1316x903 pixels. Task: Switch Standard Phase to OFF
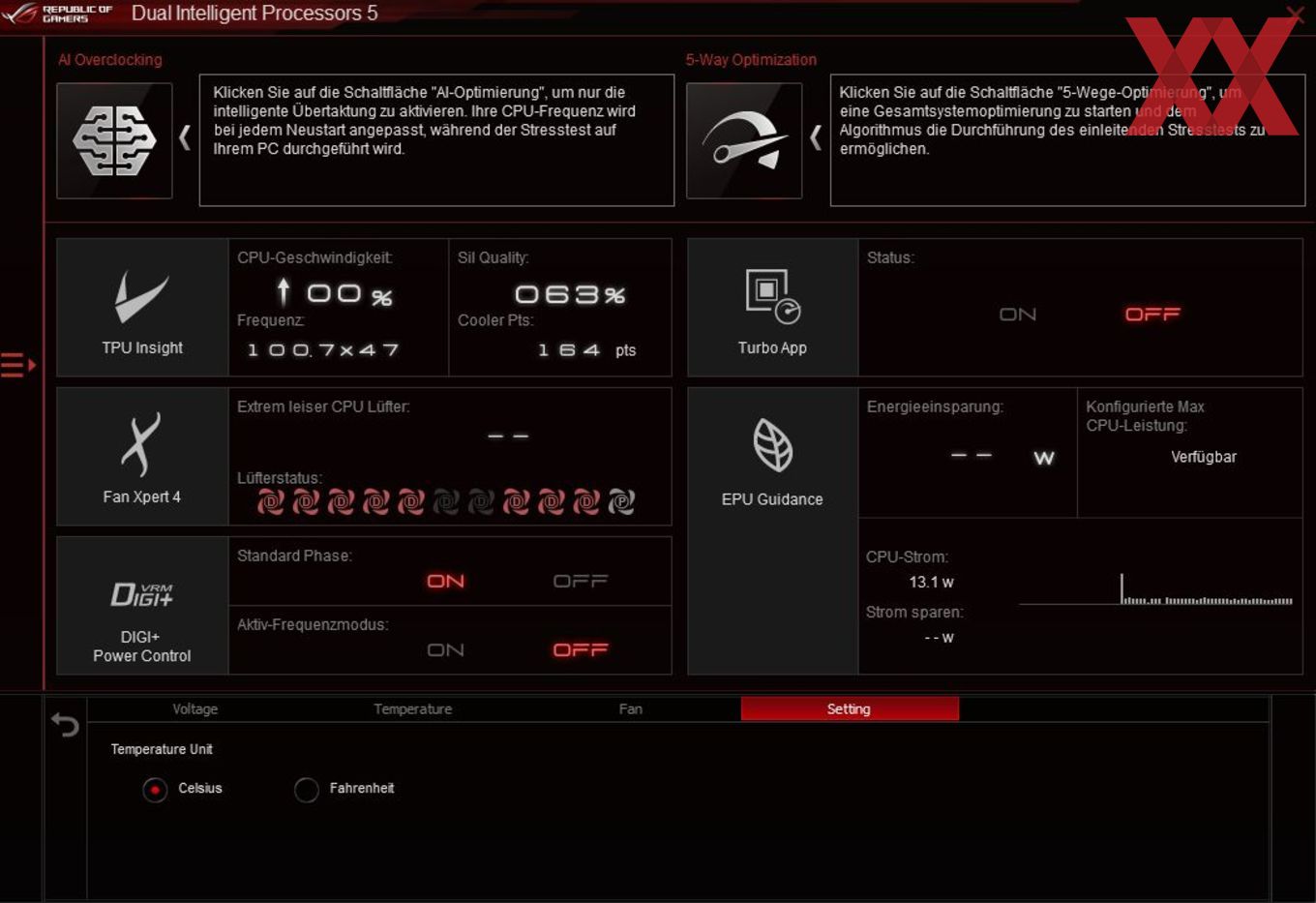click(581, 581)
